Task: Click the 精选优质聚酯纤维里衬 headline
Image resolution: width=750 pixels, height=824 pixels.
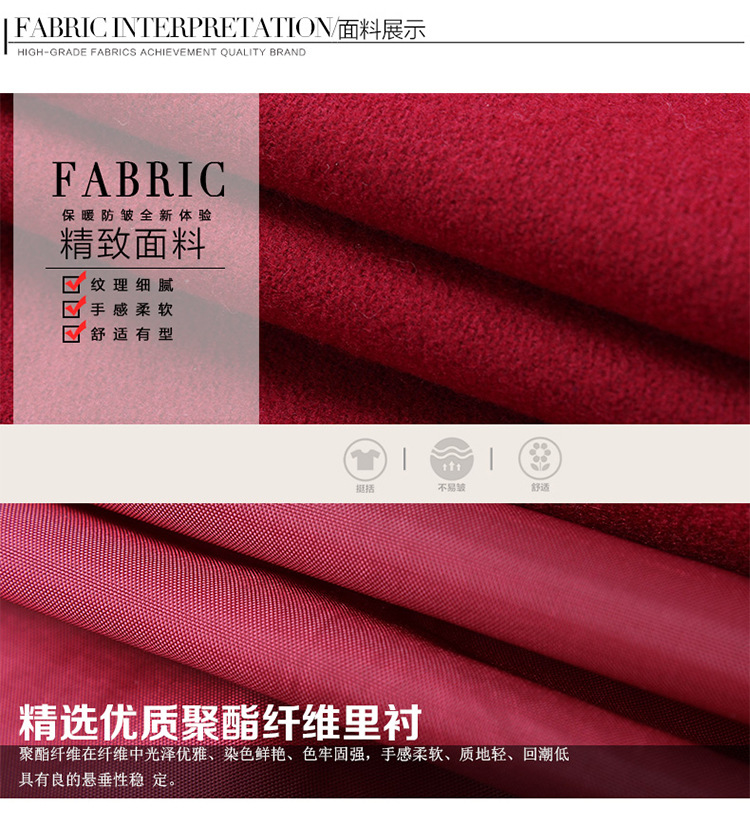Action: click(x=221, y=723)
